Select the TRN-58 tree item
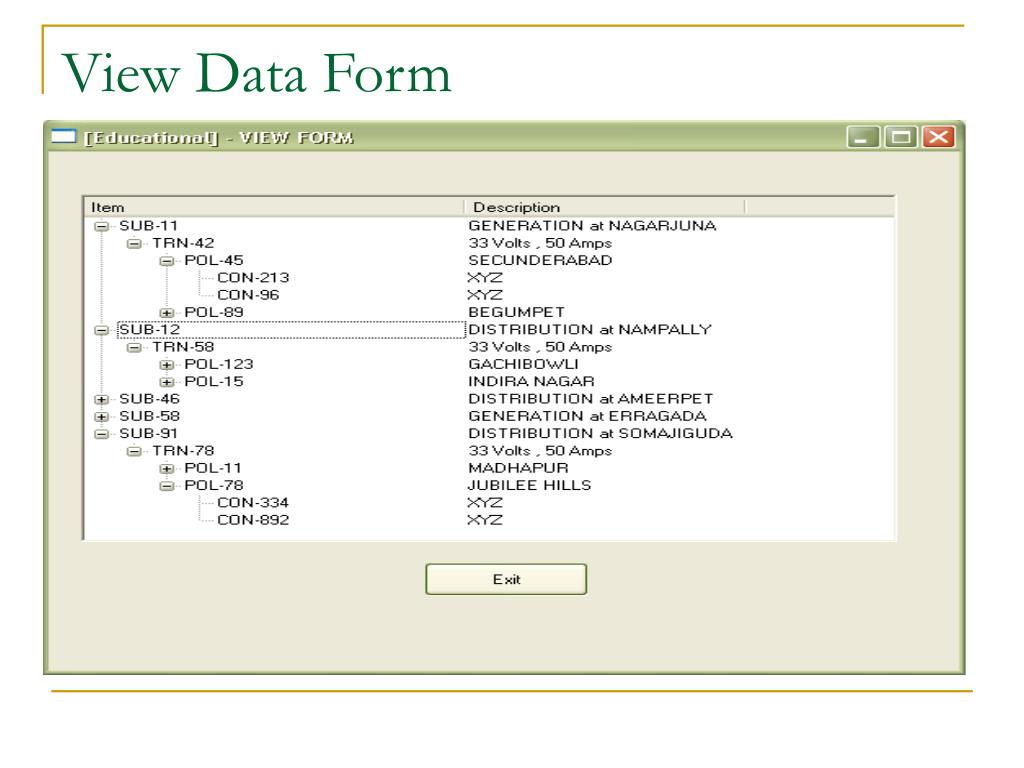Screen dimensions: 1024x768 (183, 347)
